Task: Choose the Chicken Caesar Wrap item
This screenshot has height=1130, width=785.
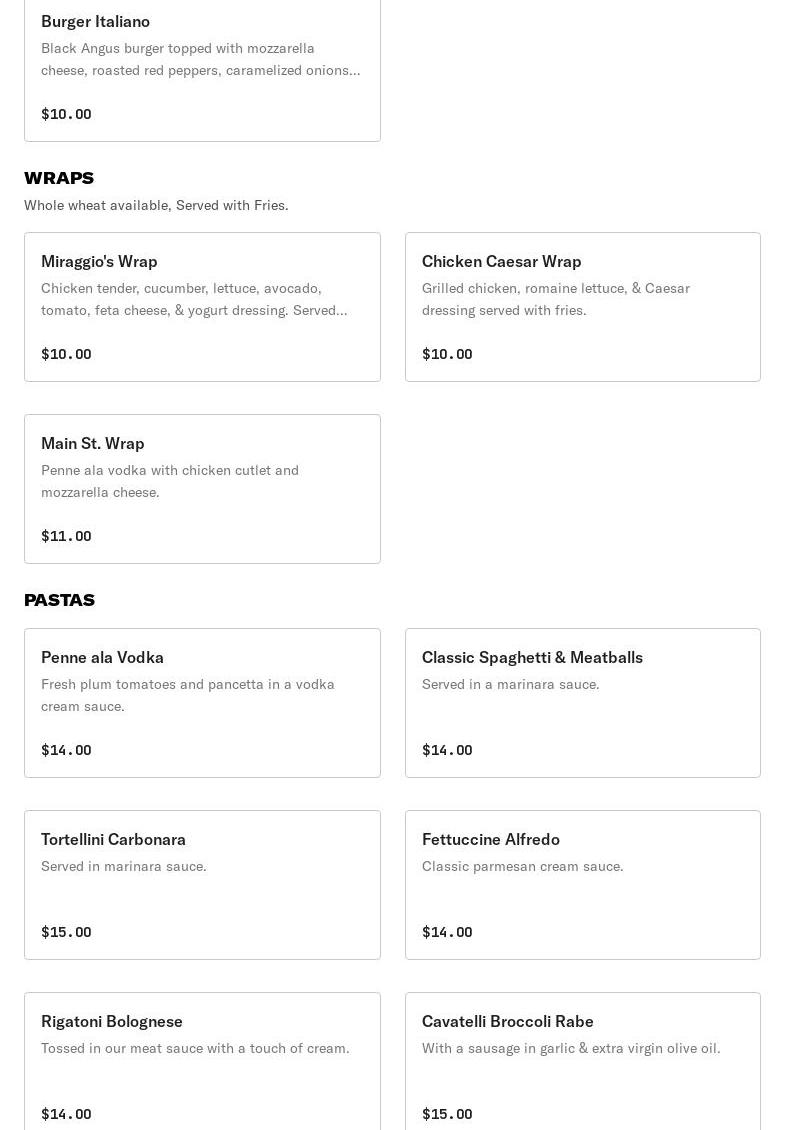Action: click(x=501, y=261)
